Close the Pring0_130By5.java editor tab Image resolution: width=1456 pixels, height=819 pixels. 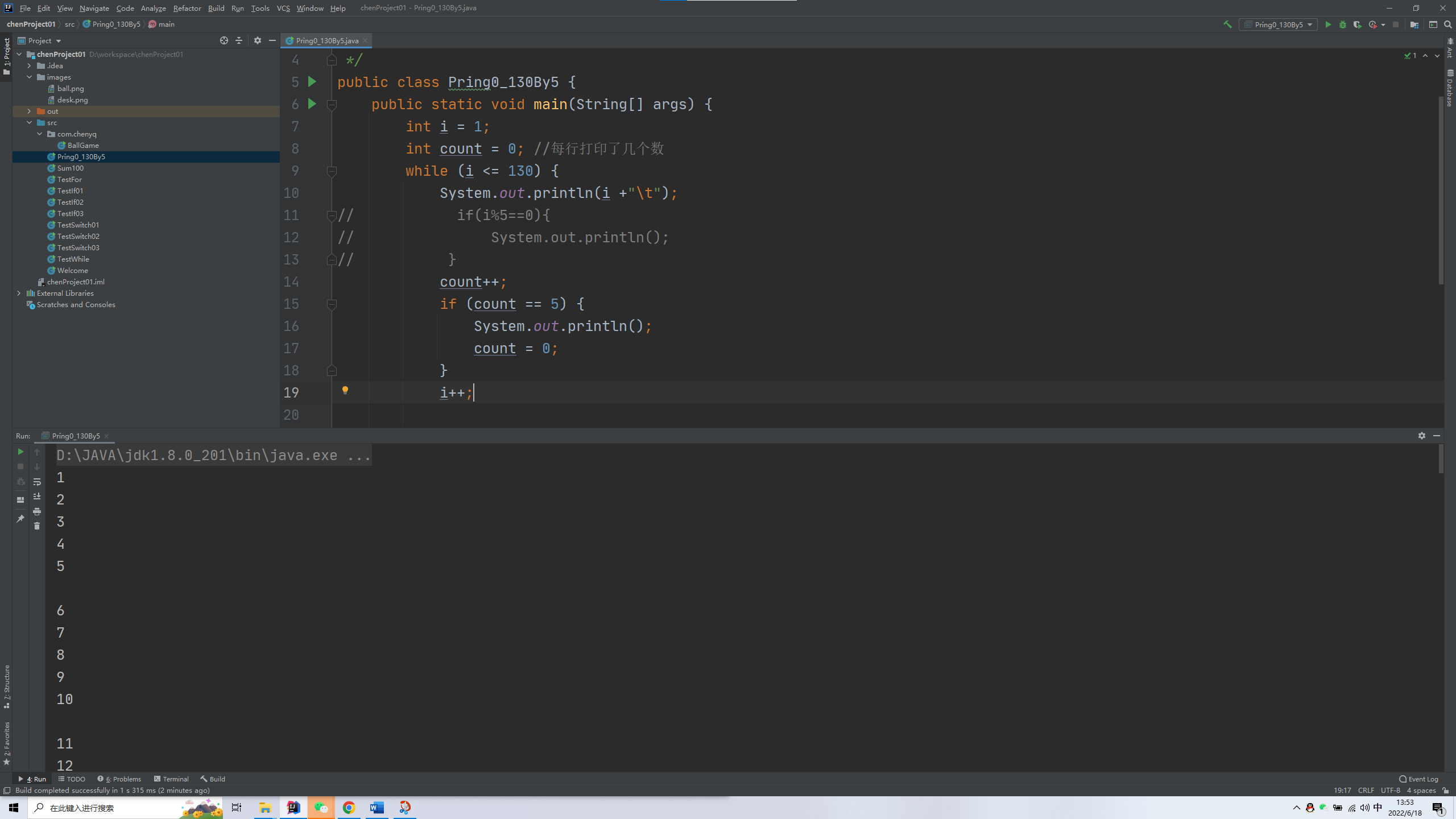(365, 40)
